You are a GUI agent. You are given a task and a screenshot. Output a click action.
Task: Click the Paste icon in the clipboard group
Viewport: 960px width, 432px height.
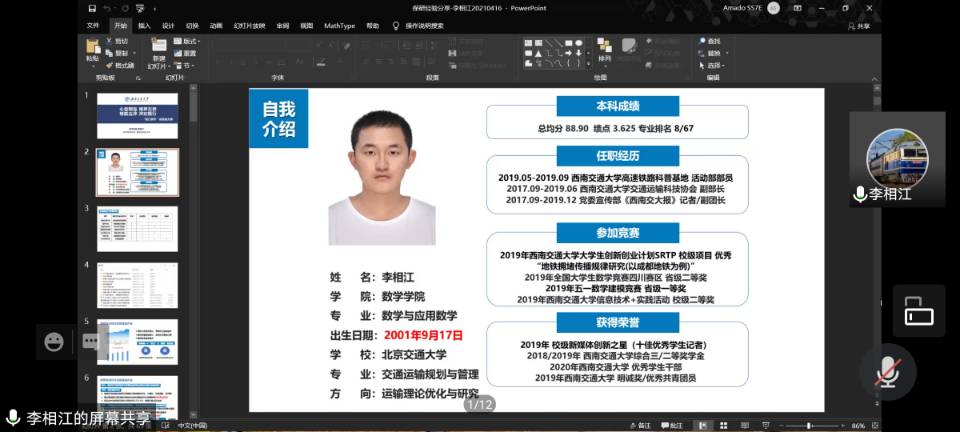(x=93, y=50)
